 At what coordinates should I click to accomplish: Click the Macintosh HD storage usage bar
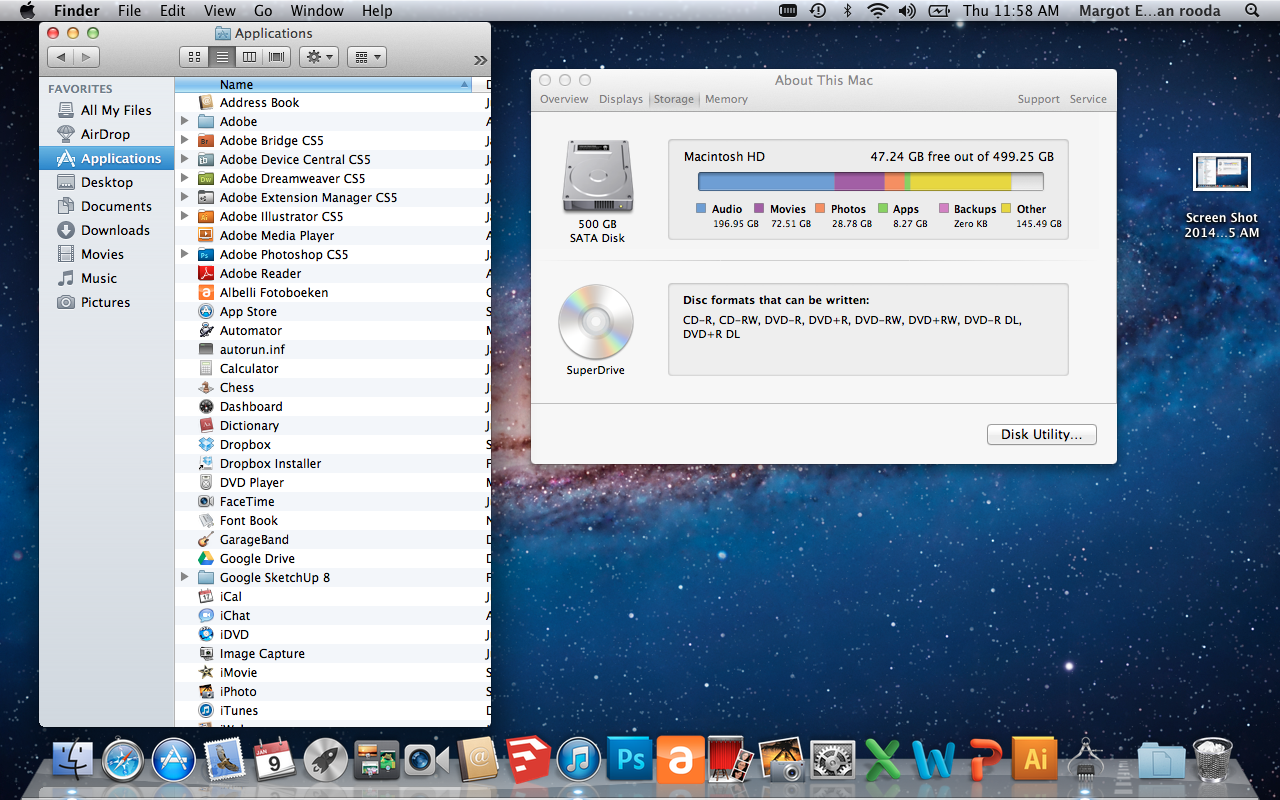(x=871, y=181)
